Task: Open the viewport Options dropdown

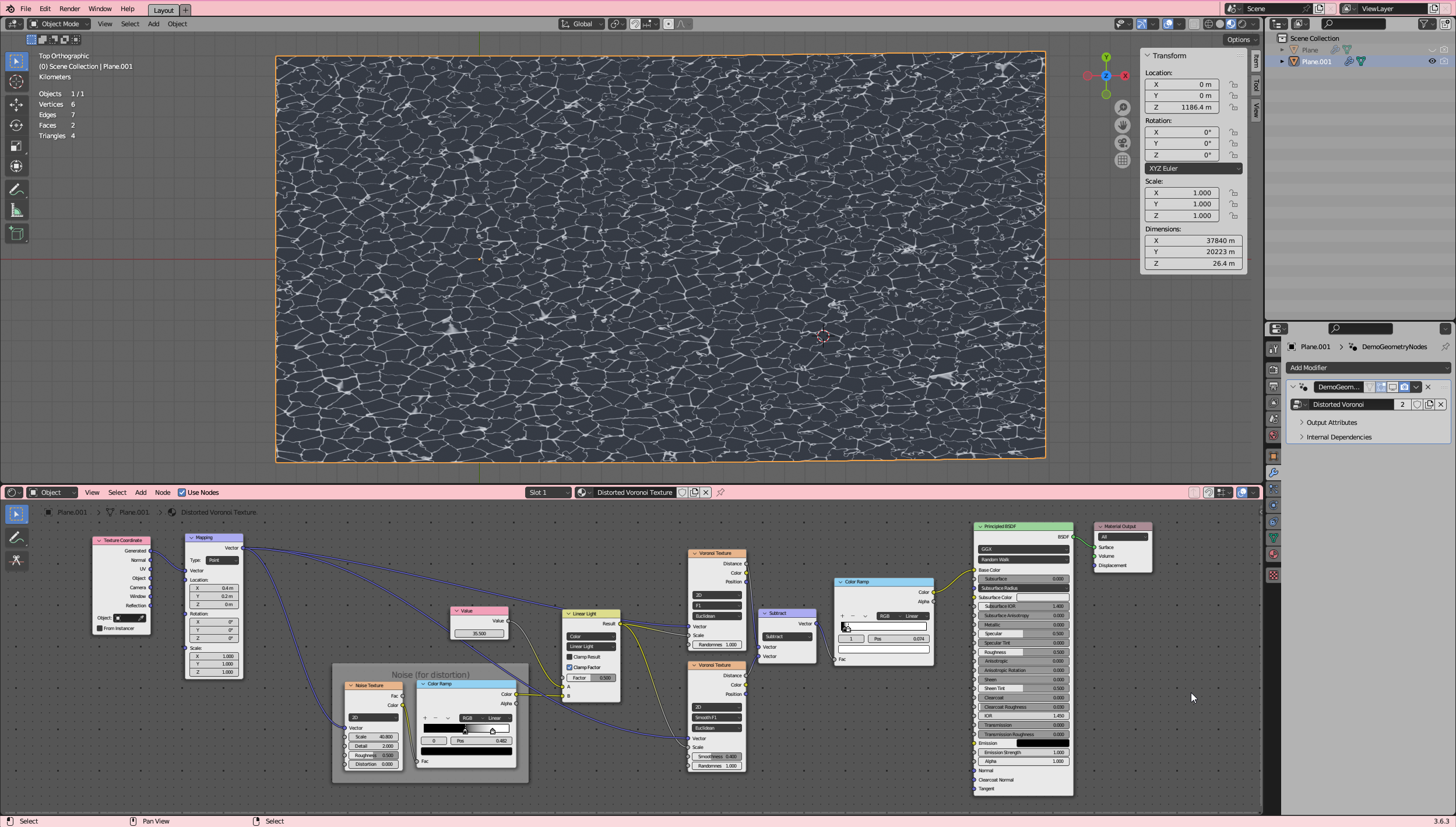Action: (1241, 40)
